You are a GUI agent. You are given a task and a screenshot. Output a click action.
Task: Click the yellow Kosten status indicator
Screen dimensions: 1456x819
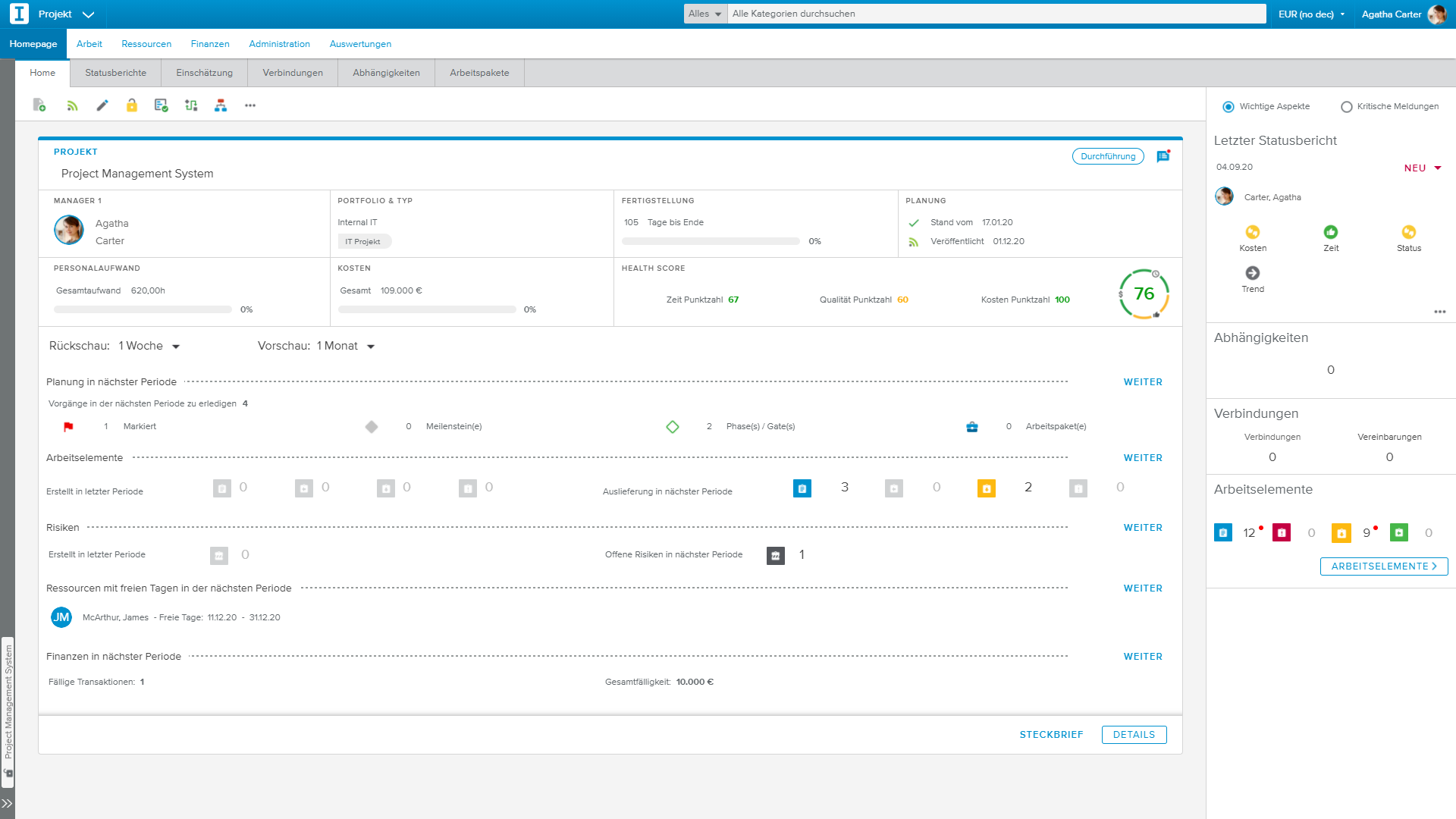[x=1253, y=234]
